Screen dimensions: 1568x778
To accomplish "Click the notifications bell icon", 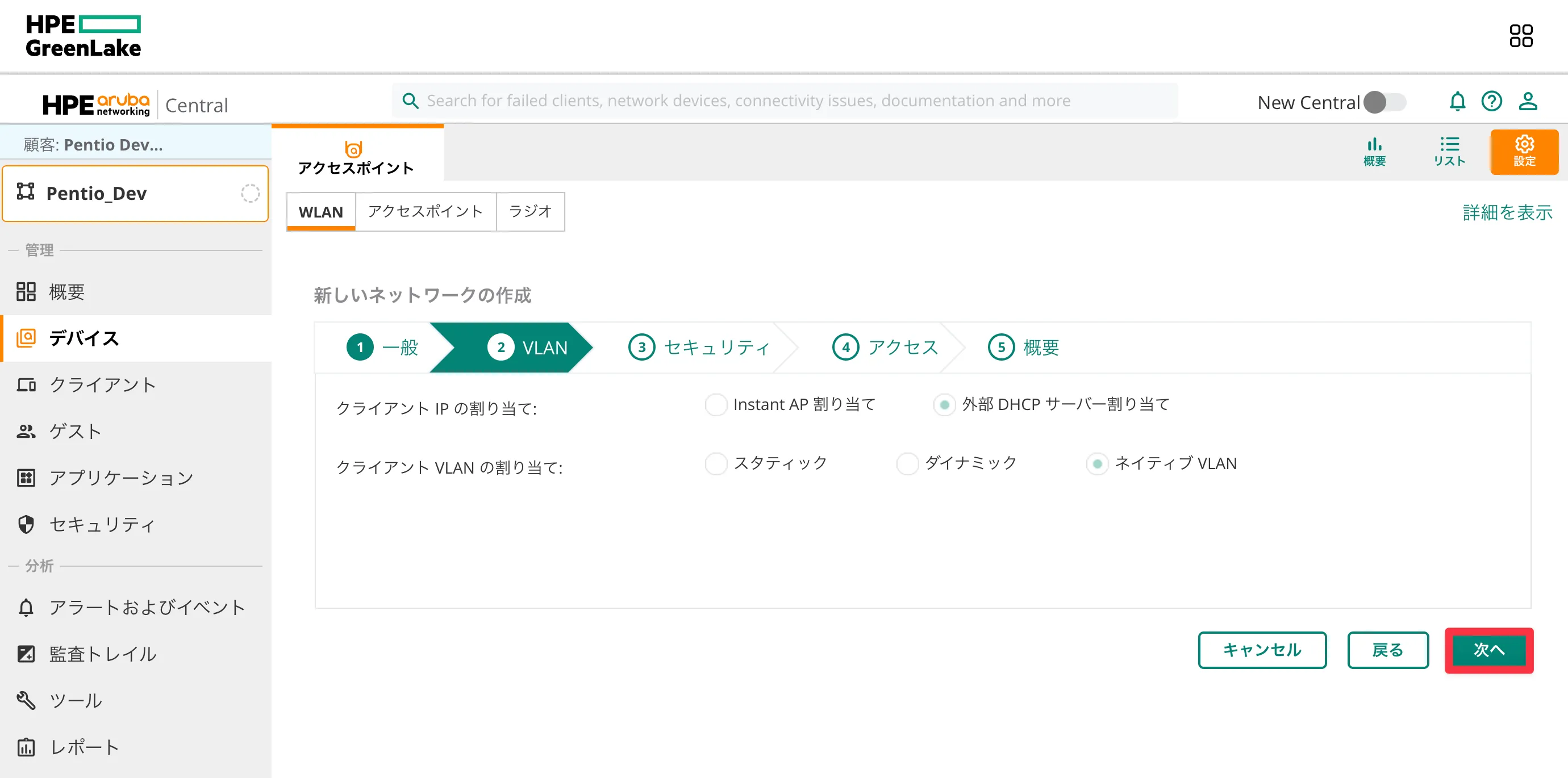I will 1457,102.
